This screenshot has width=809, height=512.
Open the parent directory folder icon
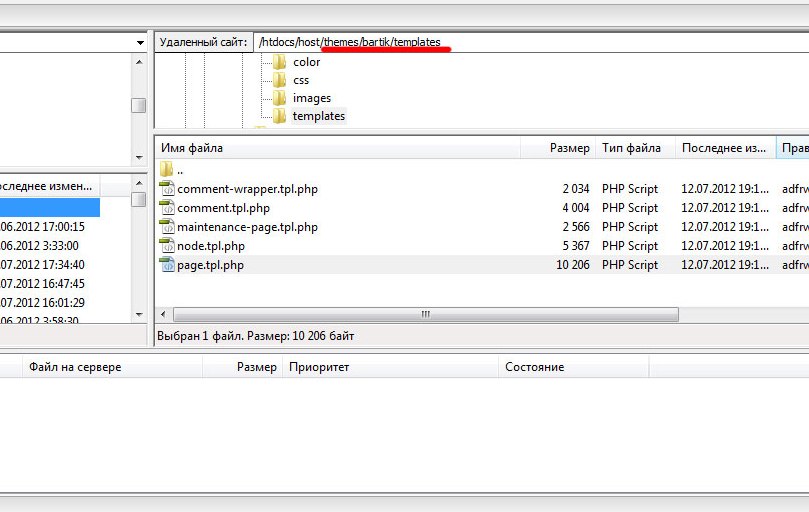(166, 169)
